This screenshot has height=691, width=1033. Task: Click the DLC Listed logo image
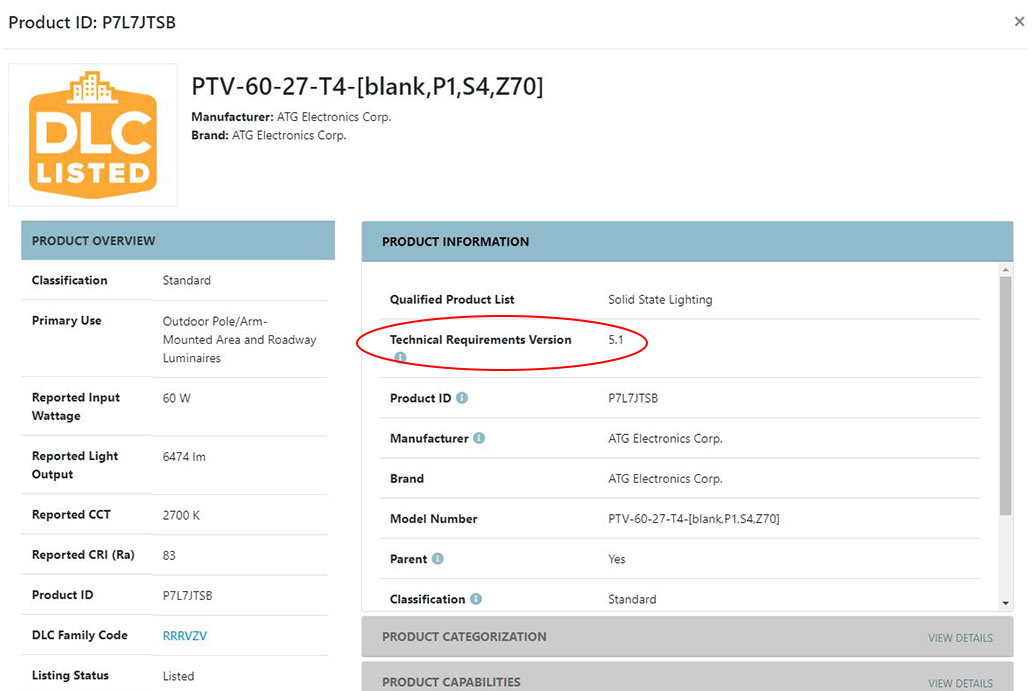(x=93, y=135)
